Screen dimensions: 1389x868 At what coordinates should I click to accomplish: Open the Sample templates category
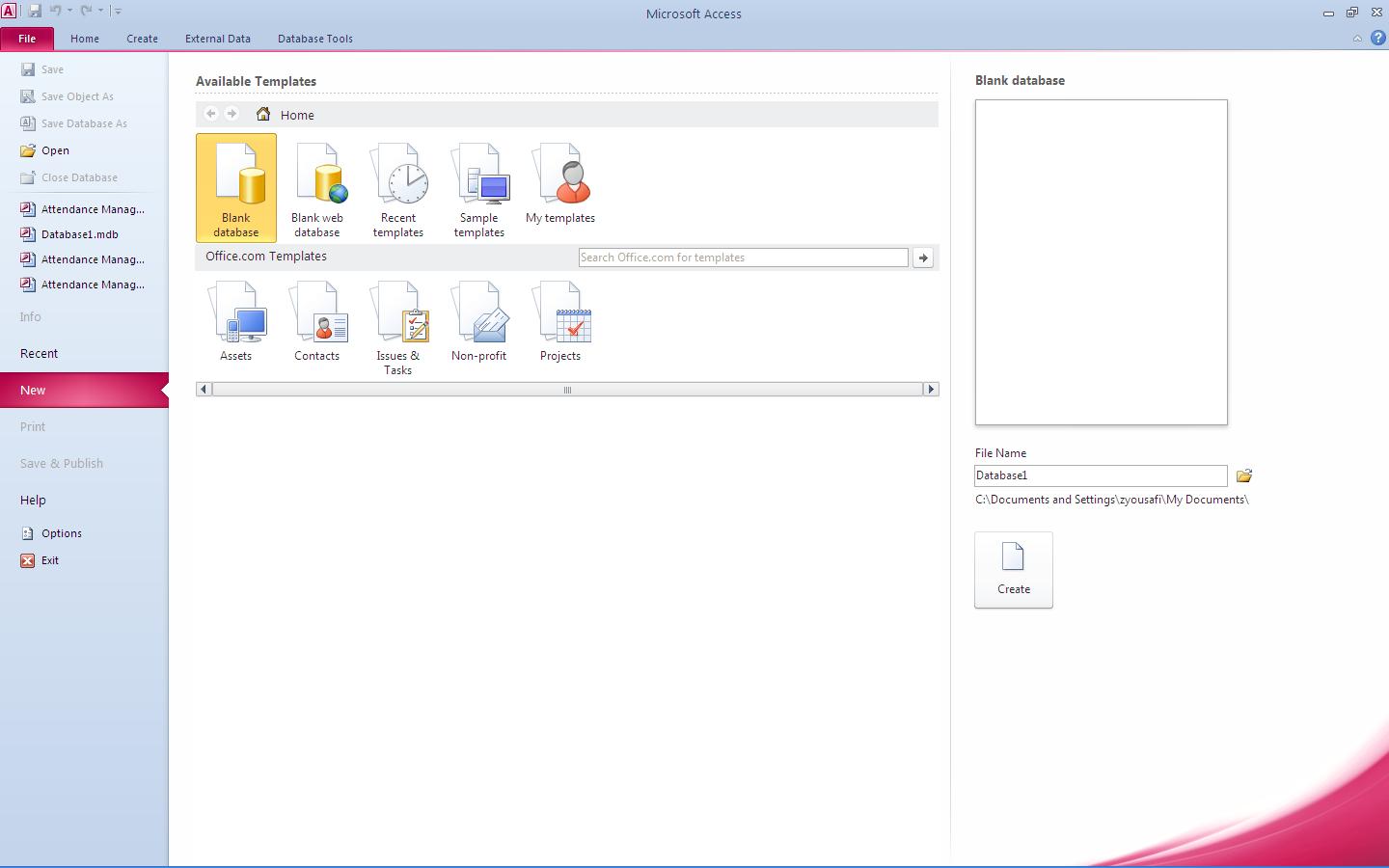point(479,187)
